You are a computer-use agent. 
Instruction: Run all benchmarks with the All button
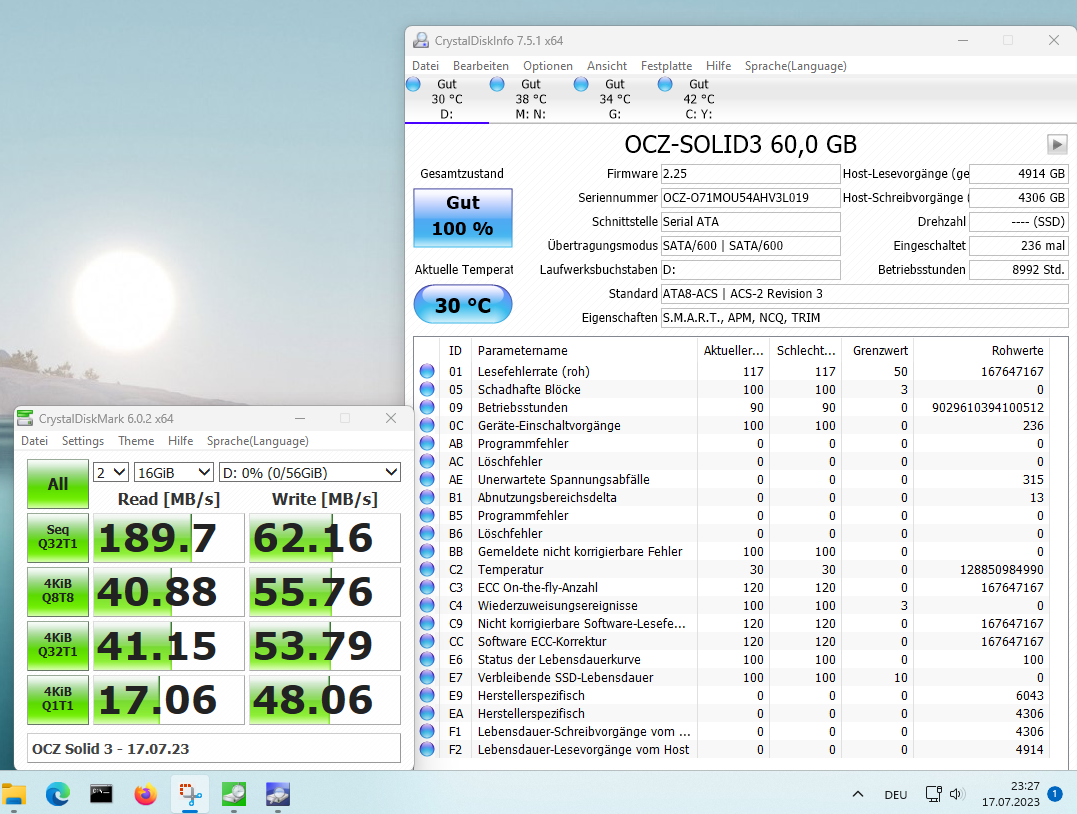coord(58,484)
